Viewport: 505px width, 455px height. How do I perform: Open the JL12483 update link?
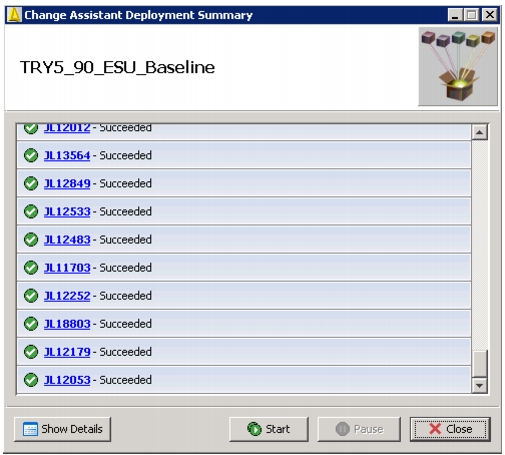(67, 239)
